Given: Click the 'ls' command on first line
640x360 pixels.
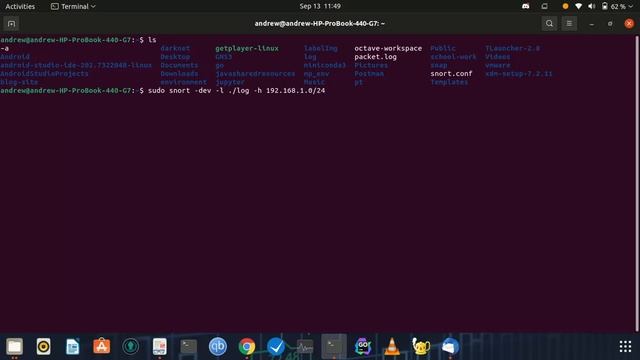Looking at the screenshot, I should (152, 40).
